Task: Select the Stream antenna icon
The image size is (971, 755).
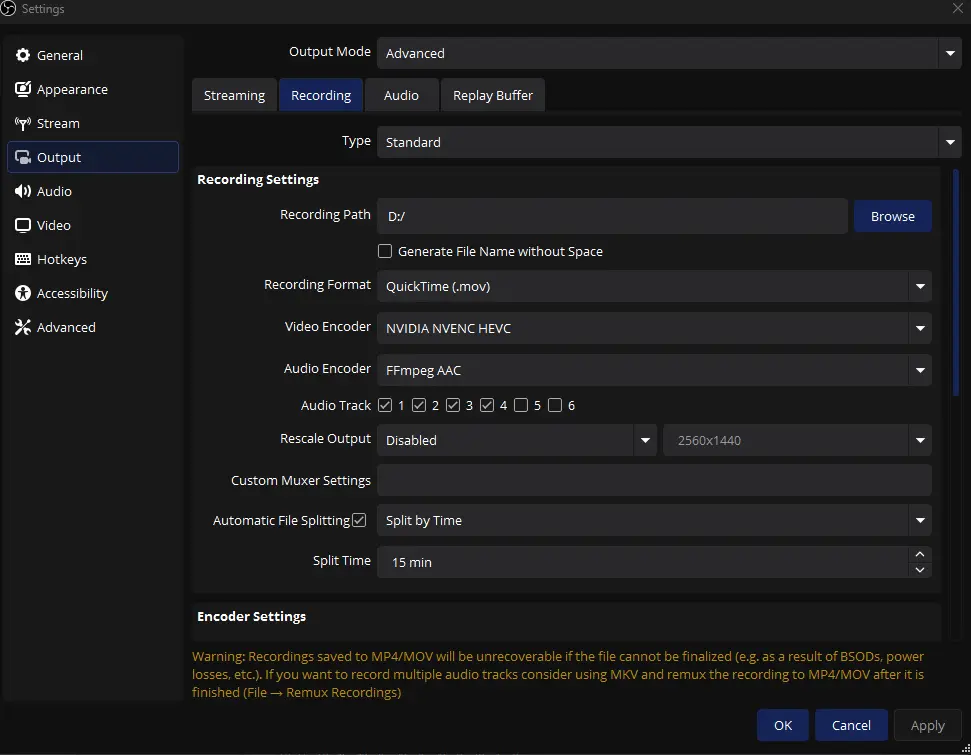Action: coord(23,124)
